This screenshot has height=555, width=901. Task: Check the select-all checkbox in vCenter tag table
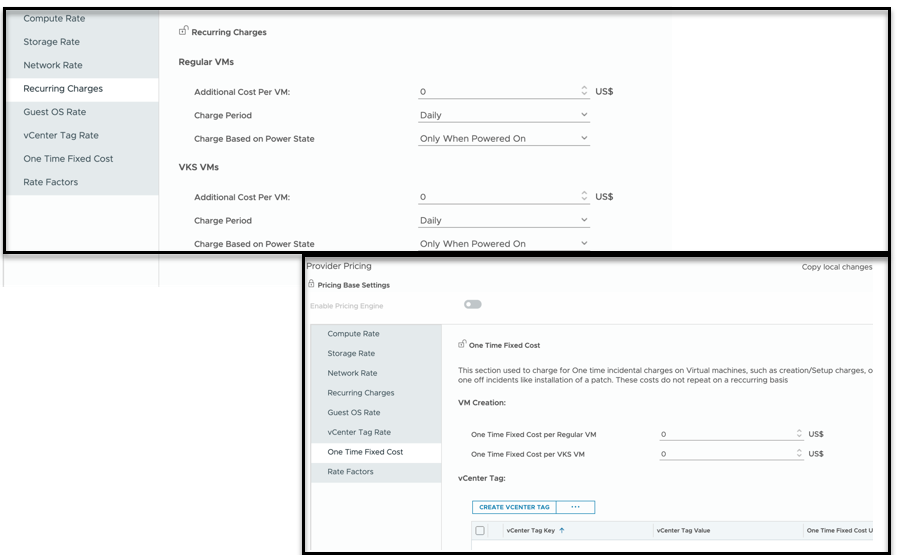tap(480, 530)
